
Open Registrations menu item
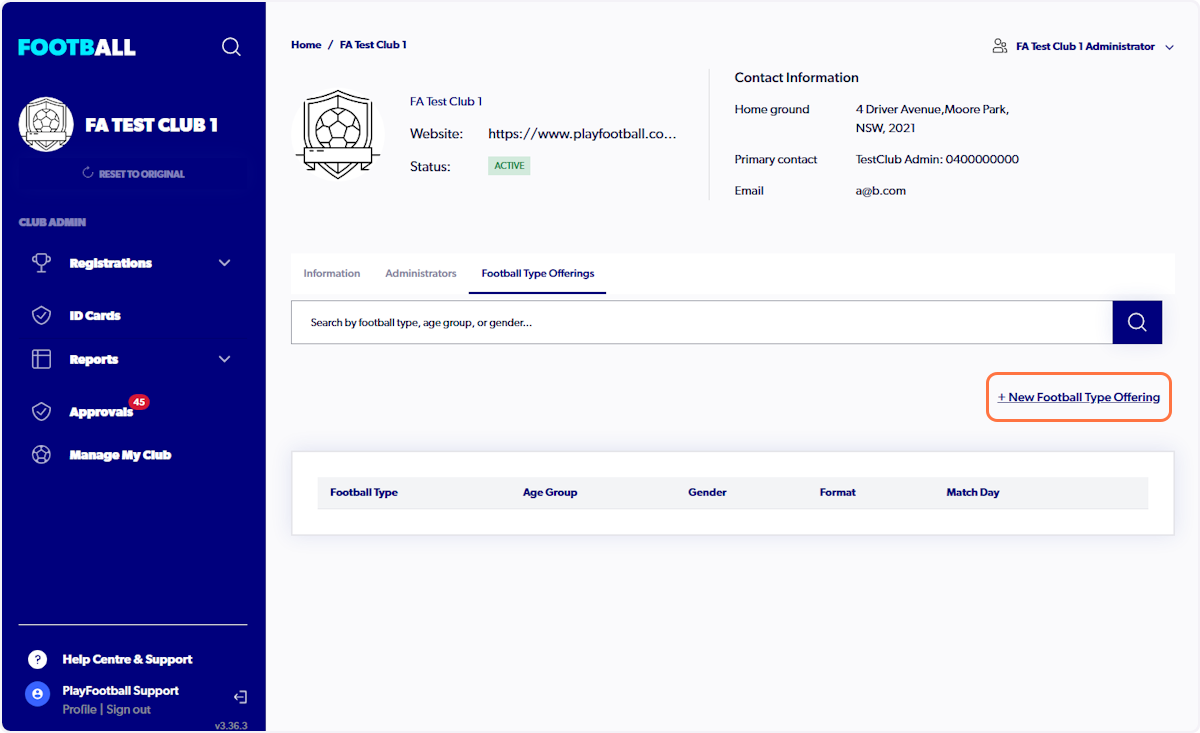pyautogui.click(x=111, y=263)
